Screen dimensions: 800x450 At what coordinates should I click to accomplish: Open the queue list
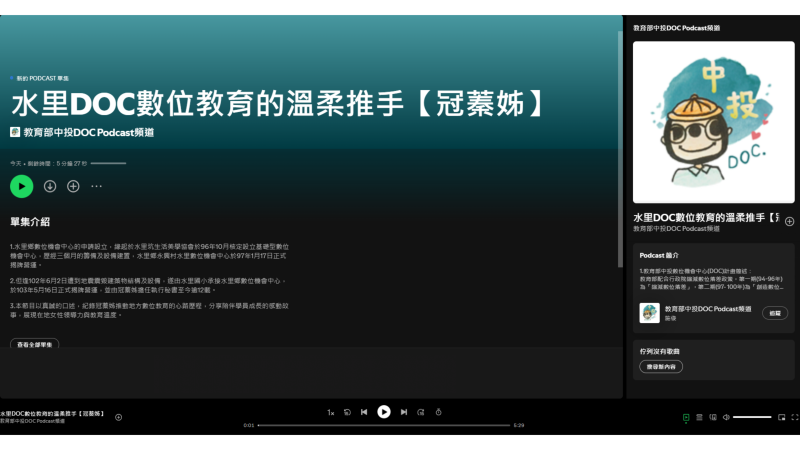coord(699,417)
